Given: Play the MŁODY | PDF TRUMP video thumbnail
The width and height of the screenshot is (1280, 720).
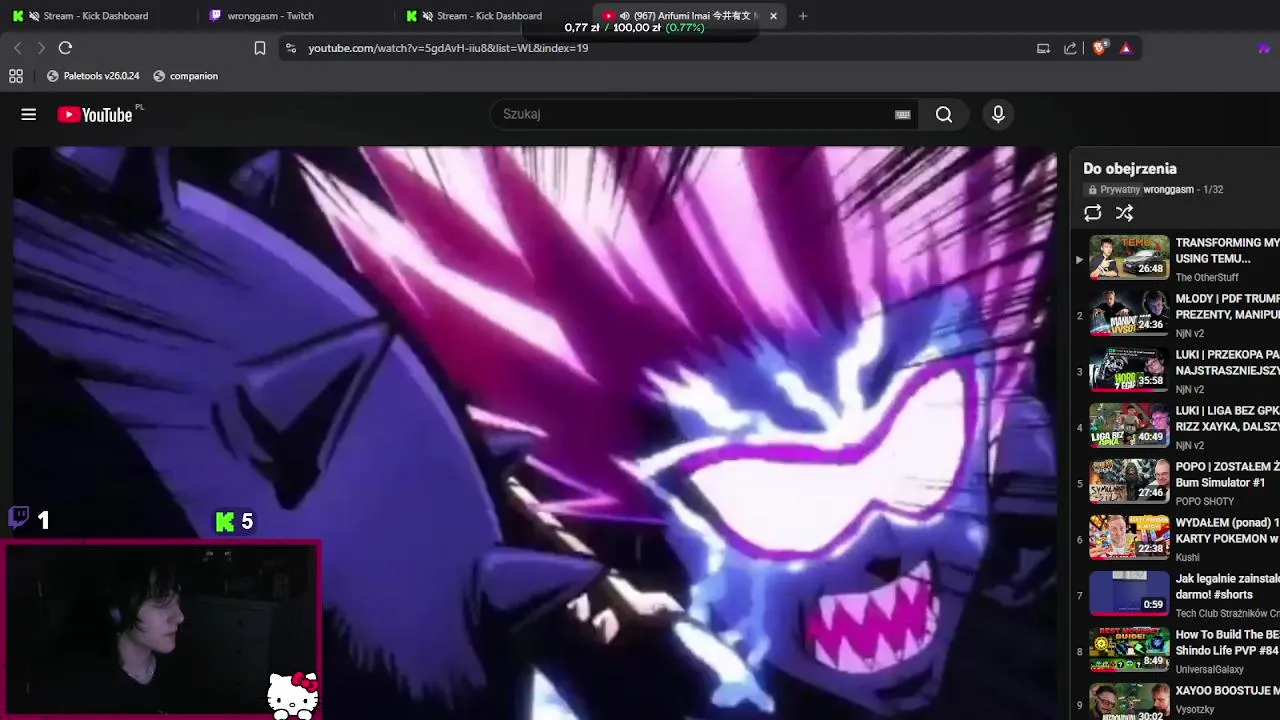Looking at the screenshot, I should pos(1129,314).
